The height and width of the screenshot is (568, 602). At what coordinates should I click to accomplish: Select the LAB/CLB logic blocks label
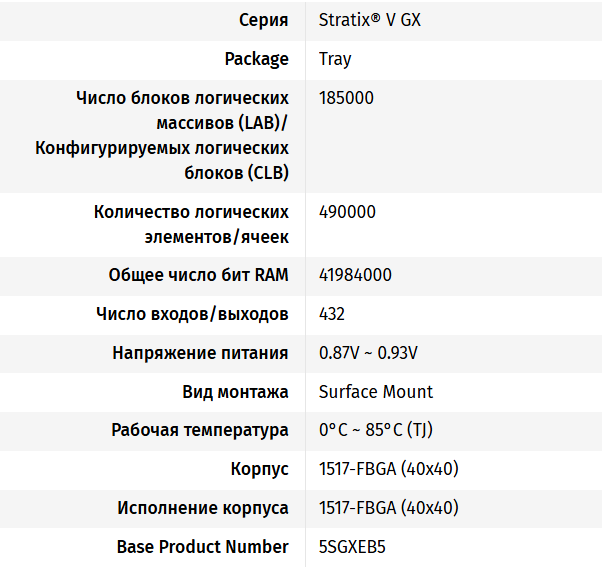pyautogui.click(x=162, y=135)
